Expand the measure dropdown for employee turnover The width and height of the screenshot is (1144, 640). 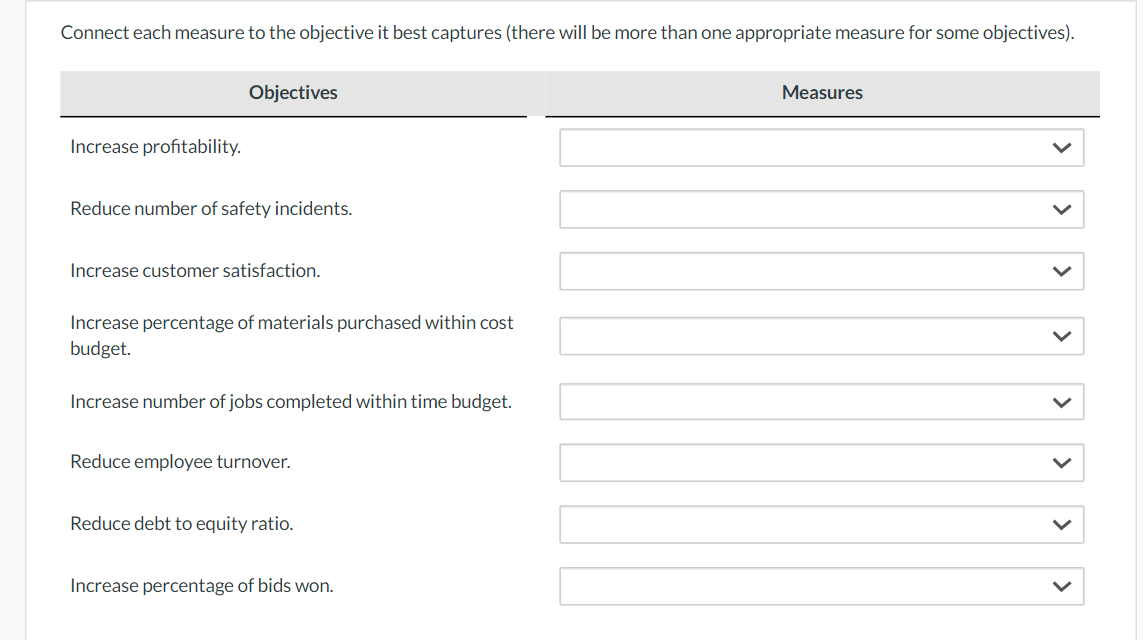tap(821, 463)
